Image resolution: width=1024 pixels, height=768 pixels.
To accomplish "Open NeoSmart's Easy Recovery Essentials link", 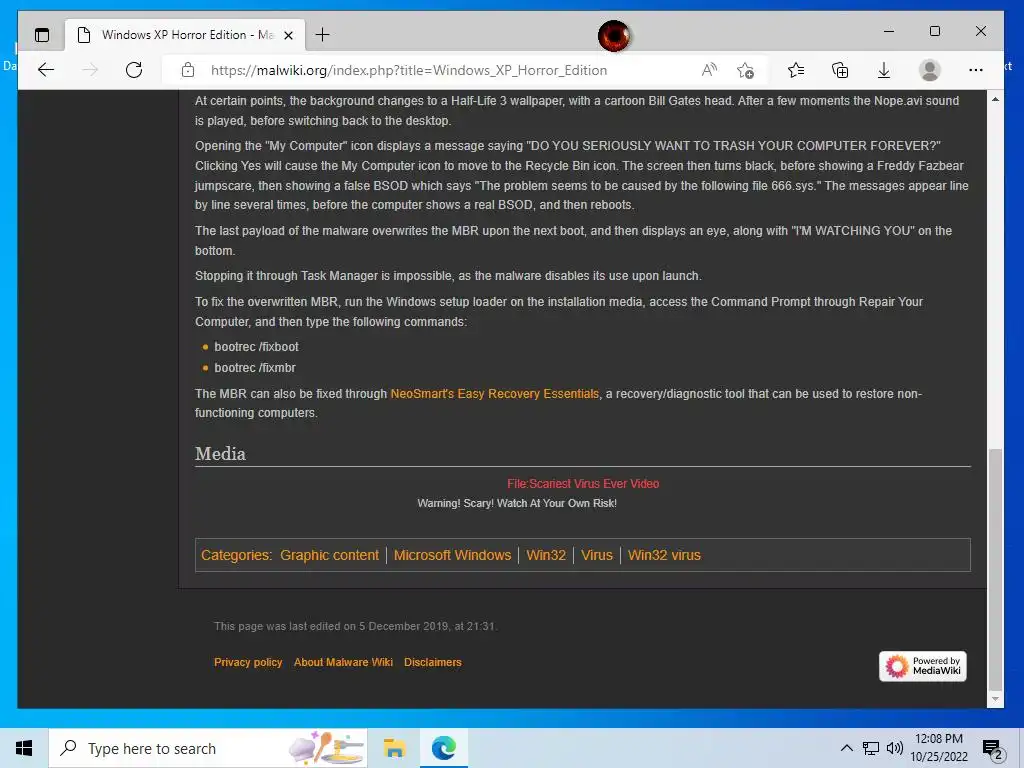I will [x=494, y=394].
